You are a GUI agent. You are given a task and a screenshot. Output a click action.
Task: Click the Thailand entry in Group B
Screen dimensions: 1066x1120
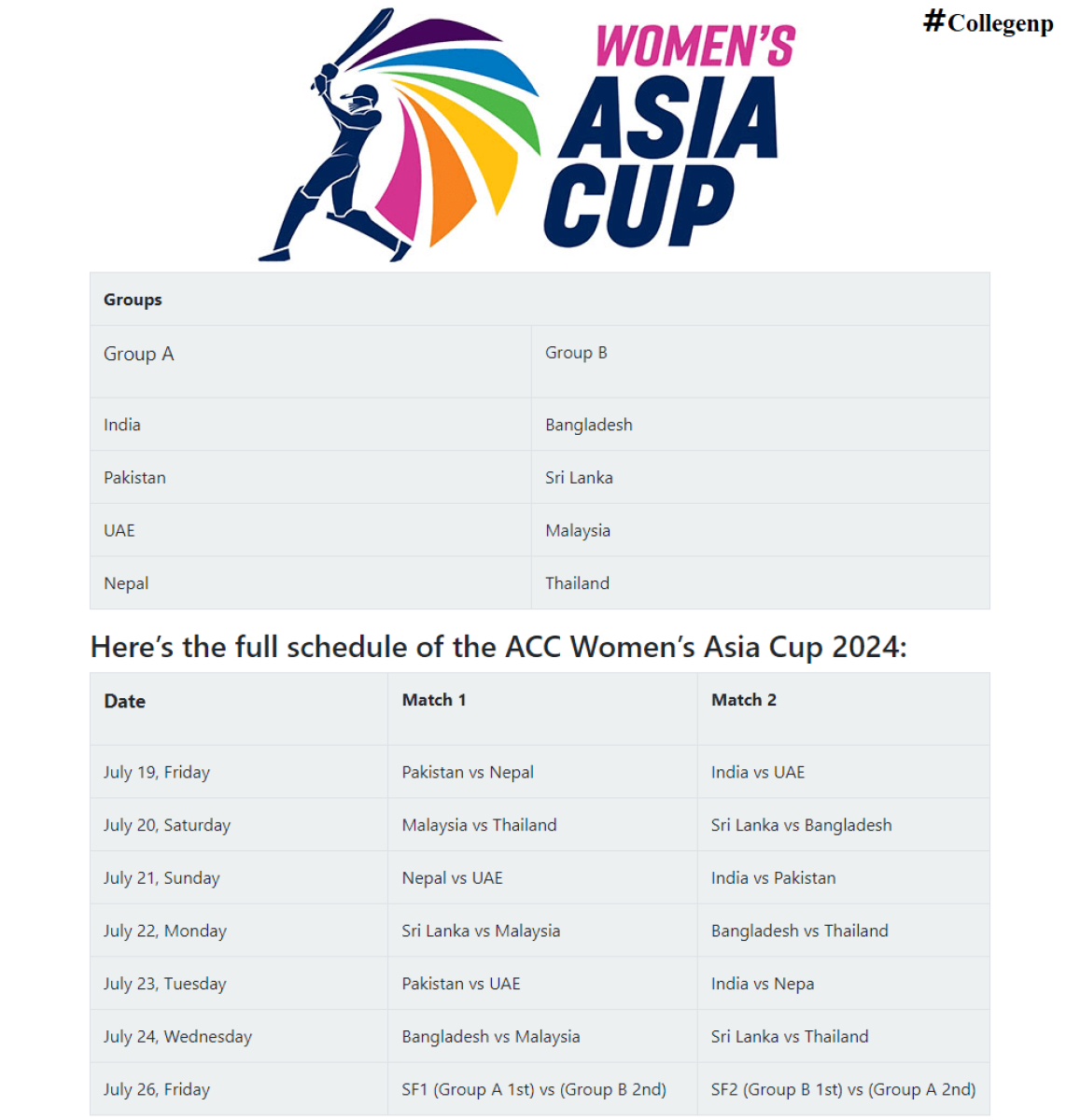577,583
